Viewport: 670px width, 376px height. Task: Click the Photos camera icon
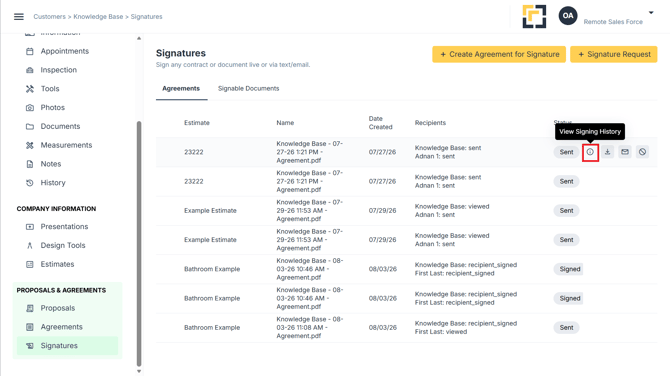[x=29, y=108]
